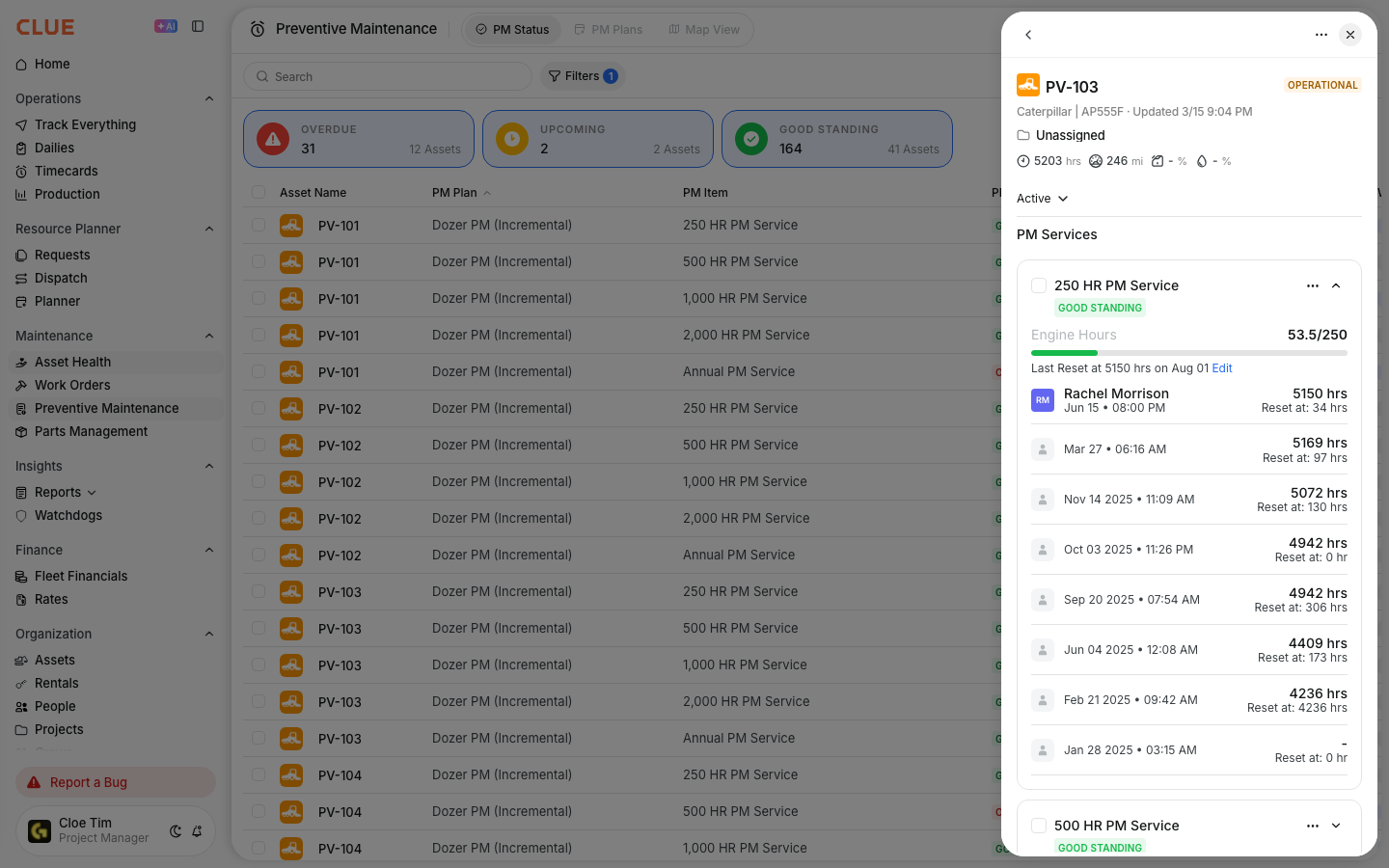Select the PM Status tab

click(x=512, y=30)
